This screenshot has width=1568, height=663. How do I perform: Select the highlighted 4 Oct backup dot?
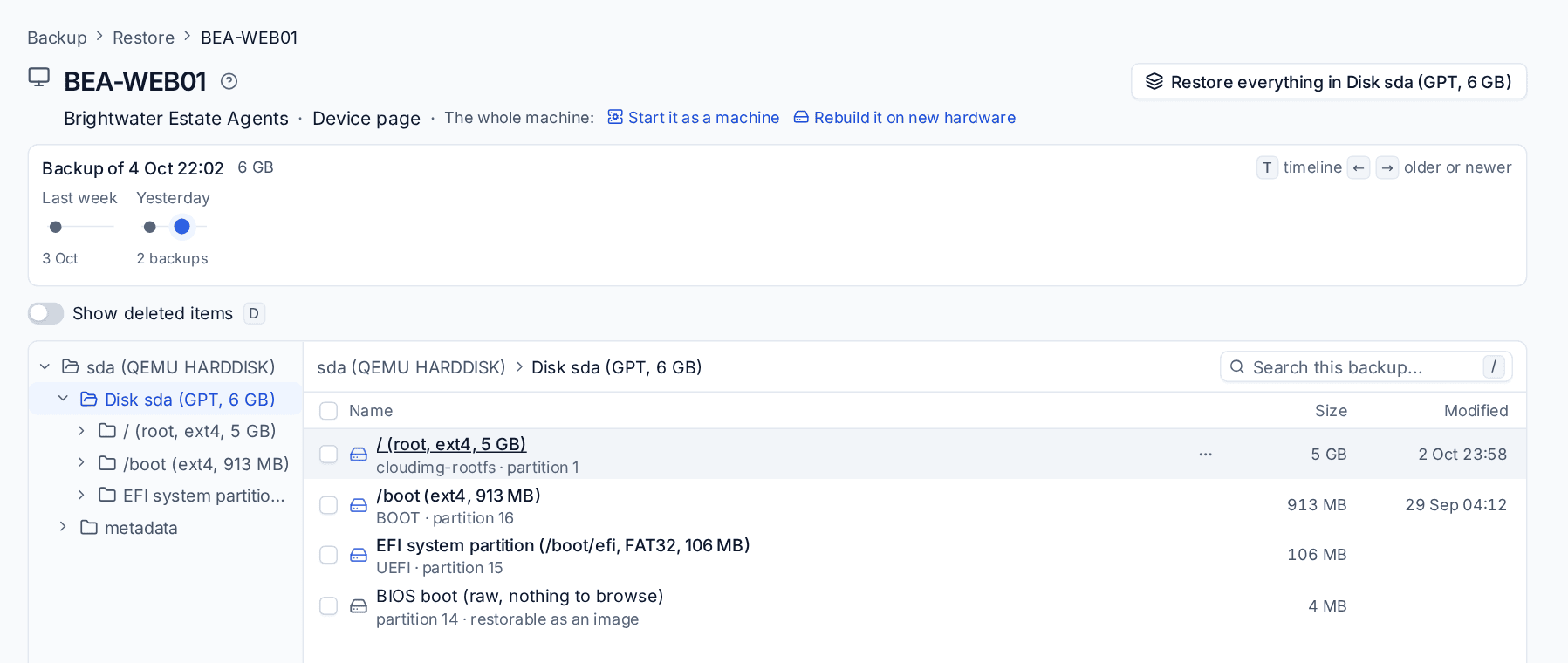click(x=181, y=227)
